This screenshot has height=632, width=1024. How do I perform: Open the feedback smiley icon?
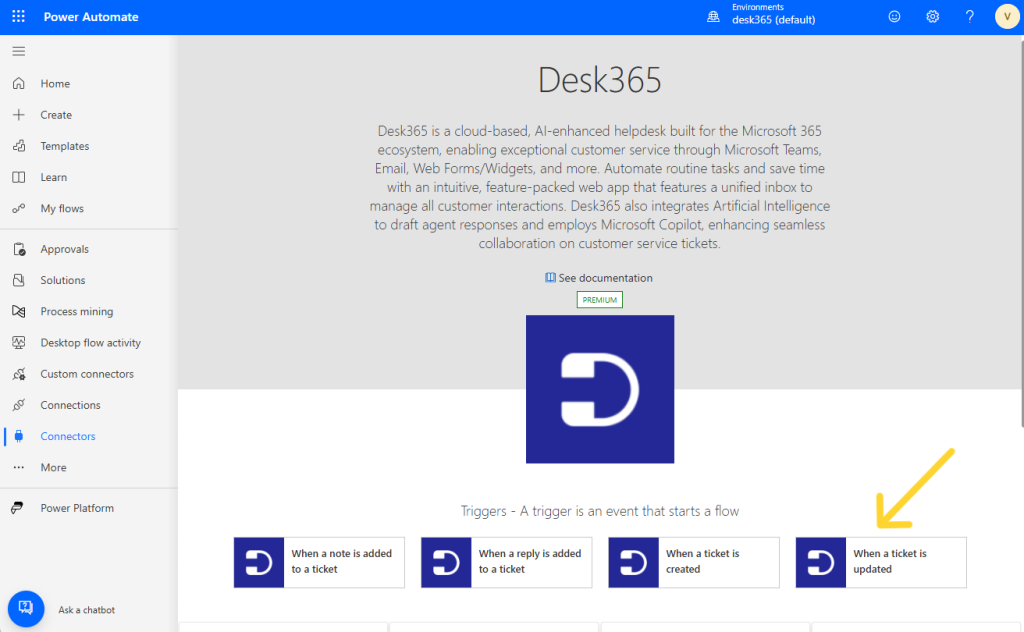(x=895, y=17)
